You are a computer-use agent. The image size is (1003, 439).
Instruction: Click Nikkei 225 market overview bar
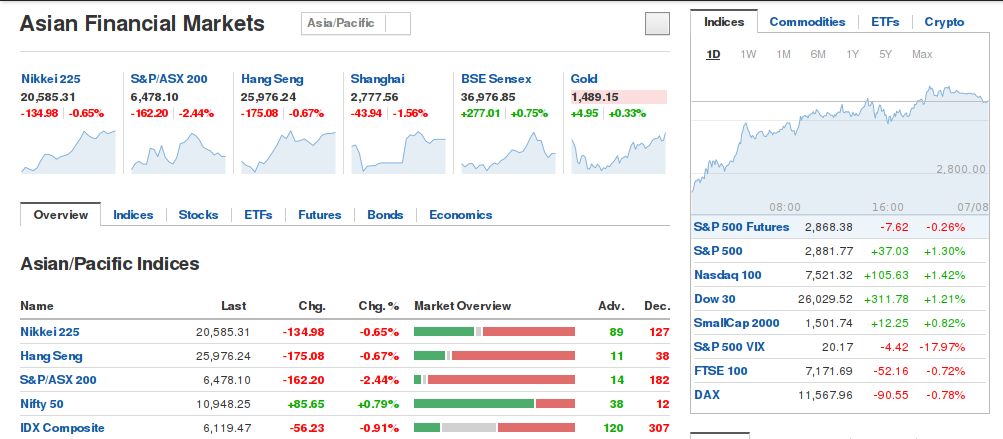(494, 331)
